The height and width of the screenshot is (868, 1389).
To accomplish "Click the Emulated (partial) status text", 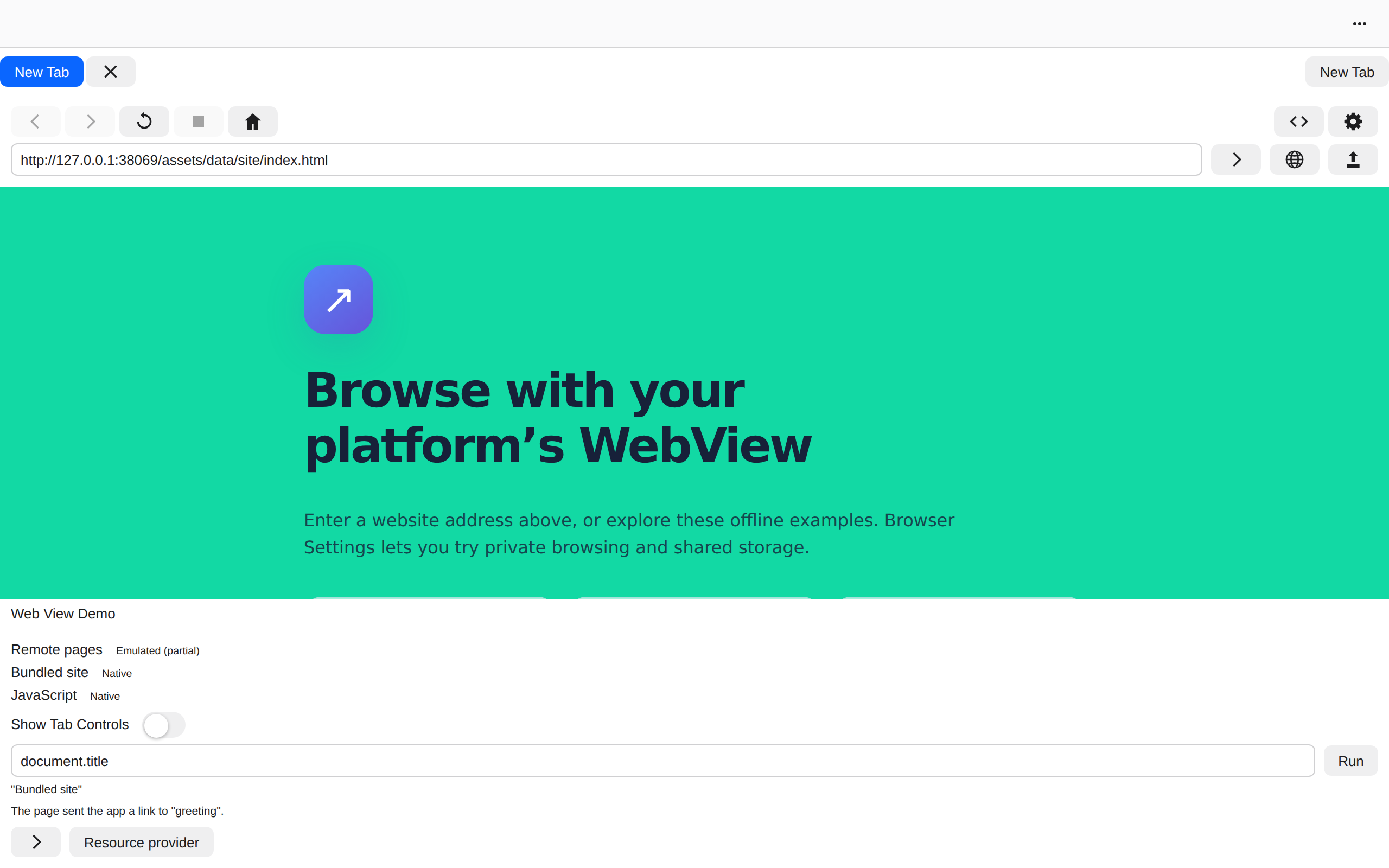I will pos(158,650).
